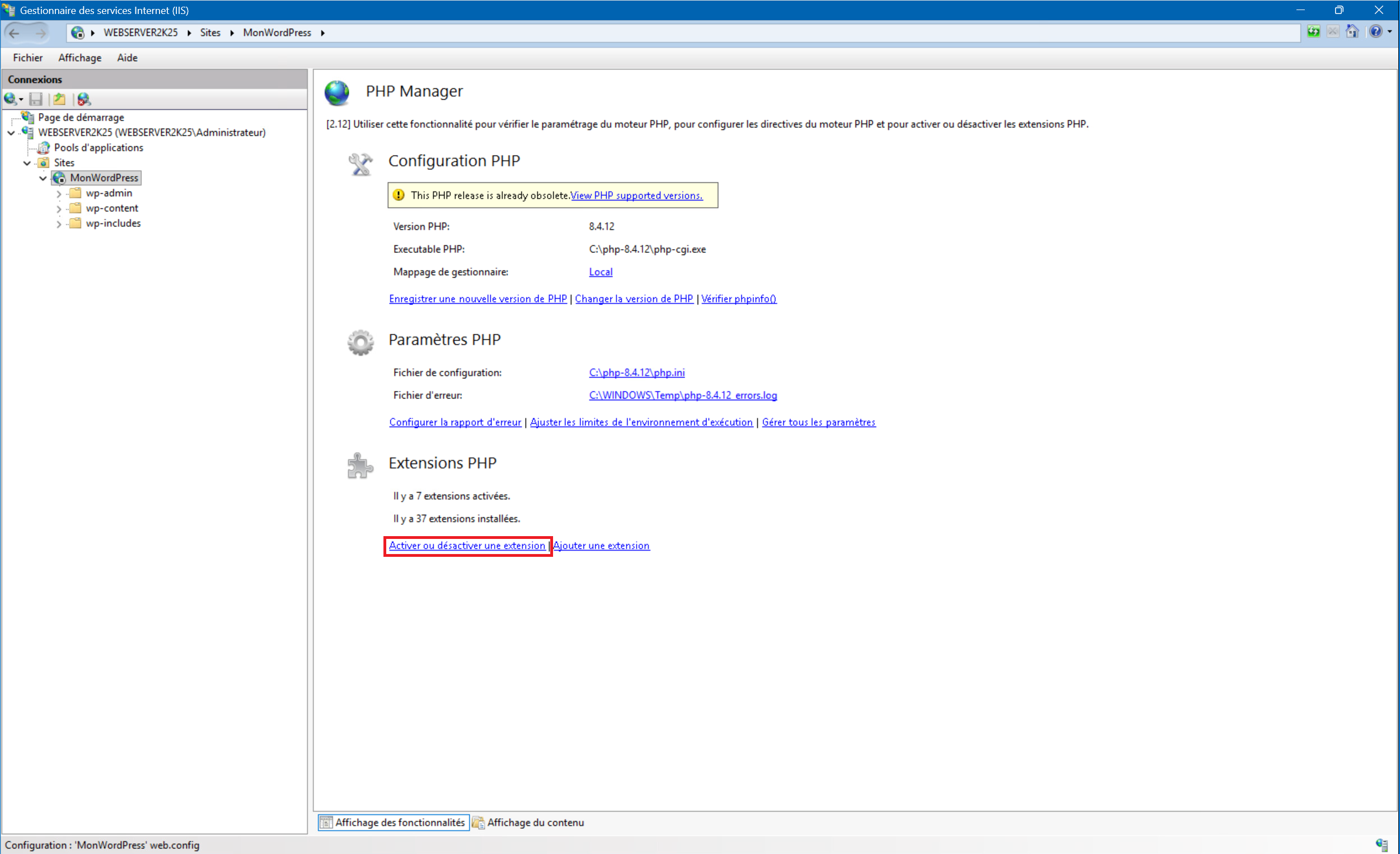This screenshot has height=854, width=1400.
Task: Click the Back navigation arrow
Action: 15,33
